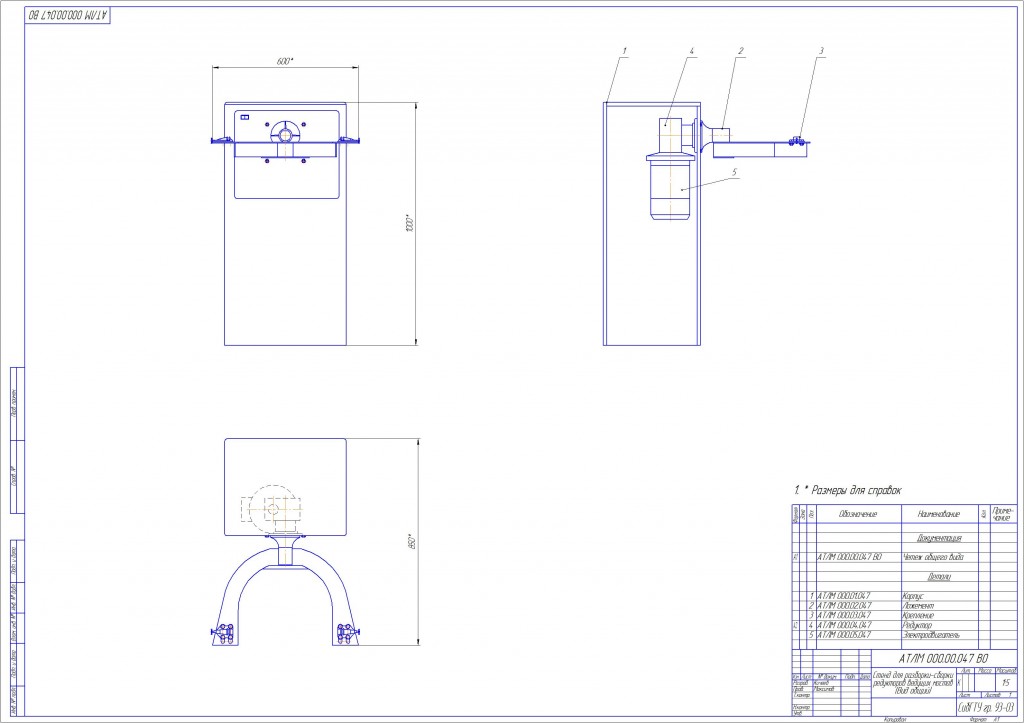Click leader callout number 4 above side view
This screenshot has height=723, width=1024.
[x=692, y=51]
